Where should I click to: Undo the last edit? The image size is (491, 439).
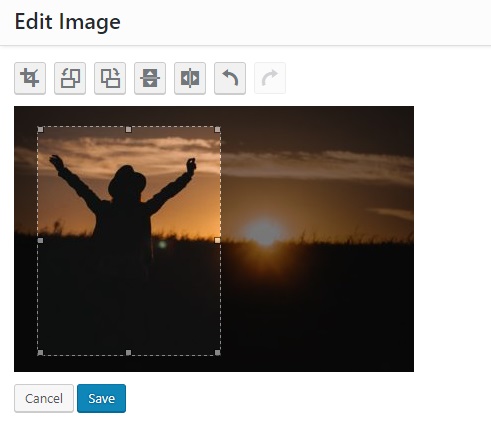[230, 78]
